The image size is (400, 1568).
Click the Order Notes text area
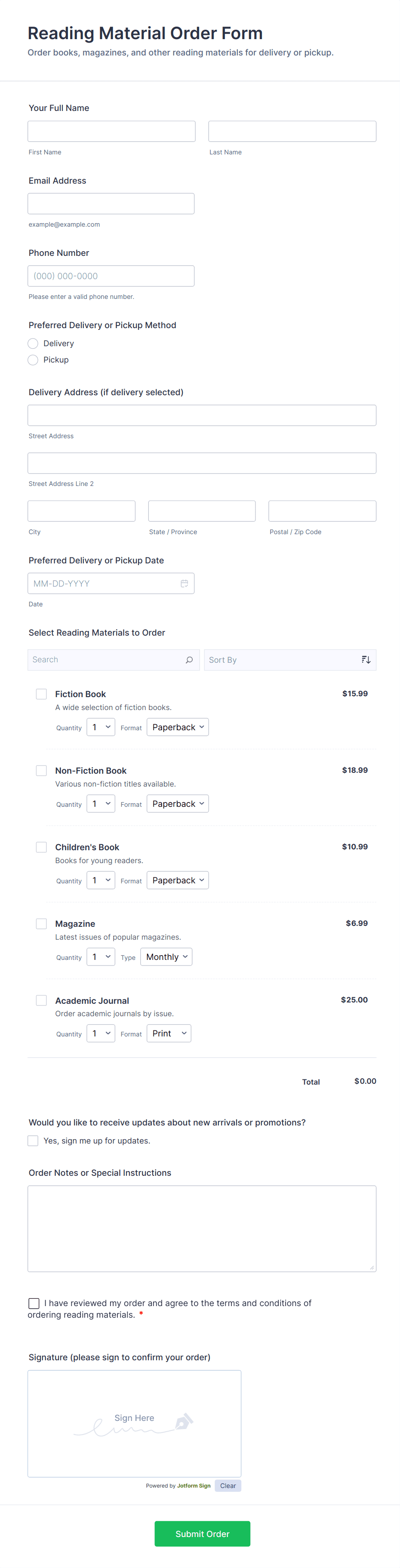(x=202, y=1228)
